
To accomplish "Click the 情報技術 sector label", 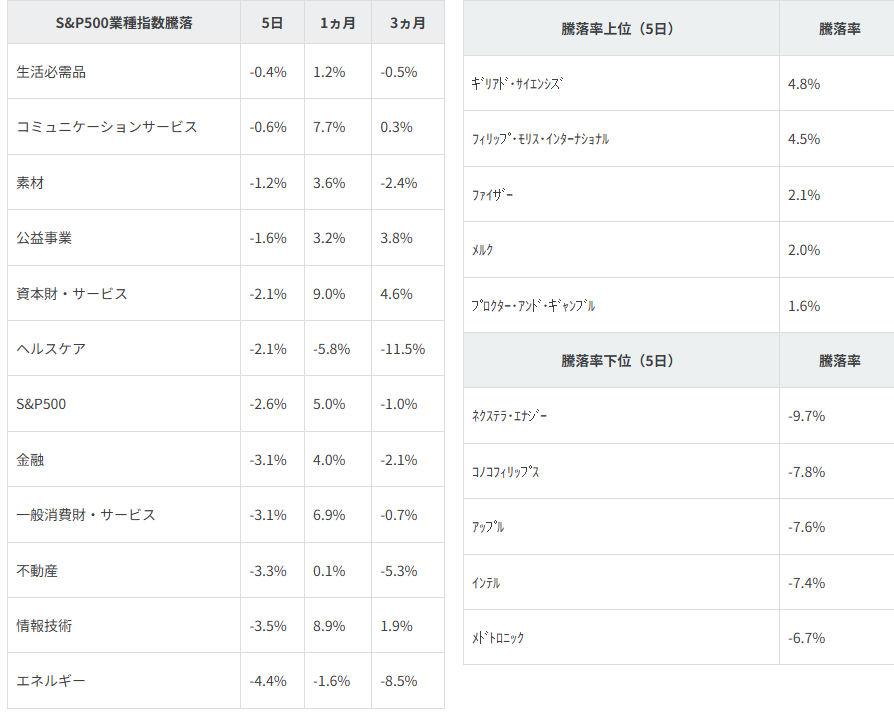I will 44,626.
